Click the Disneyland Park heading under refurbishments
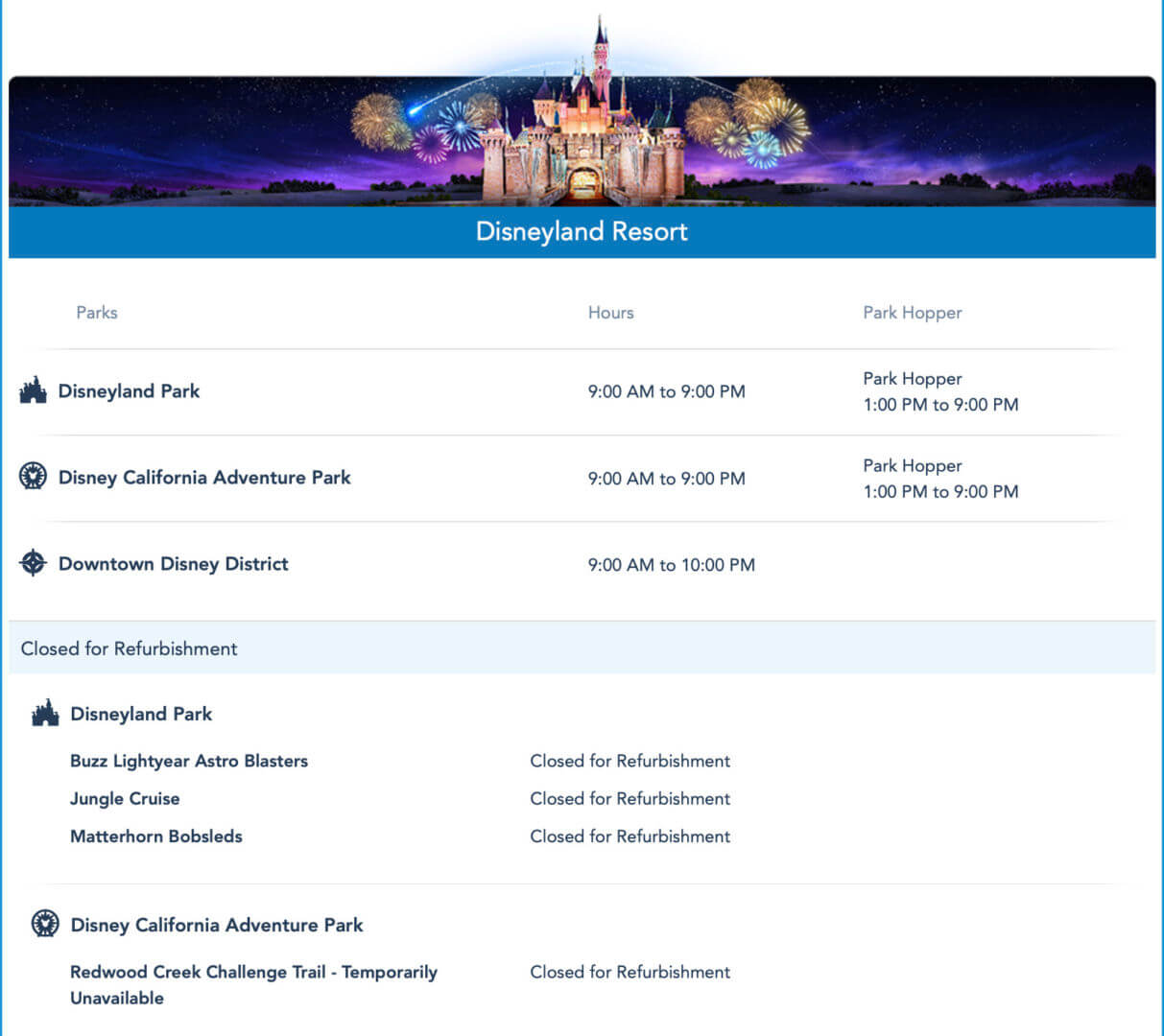The width and height of the screenshot is (1164, 1036). [141, 714]
